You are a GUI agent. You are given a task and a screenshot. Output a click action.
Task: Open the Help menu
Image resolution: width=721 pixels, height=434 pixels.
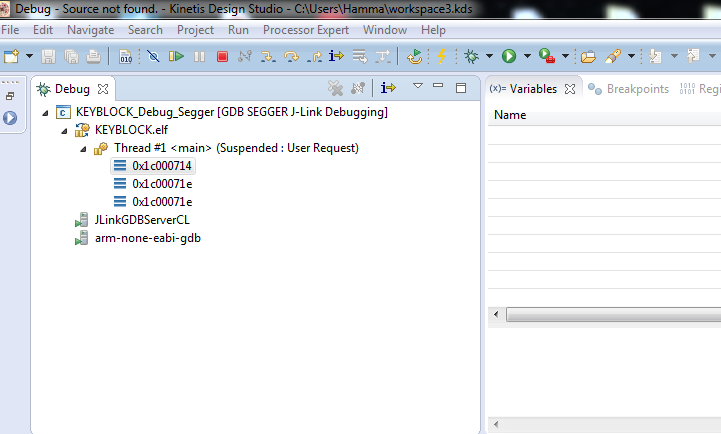[433, 30]
